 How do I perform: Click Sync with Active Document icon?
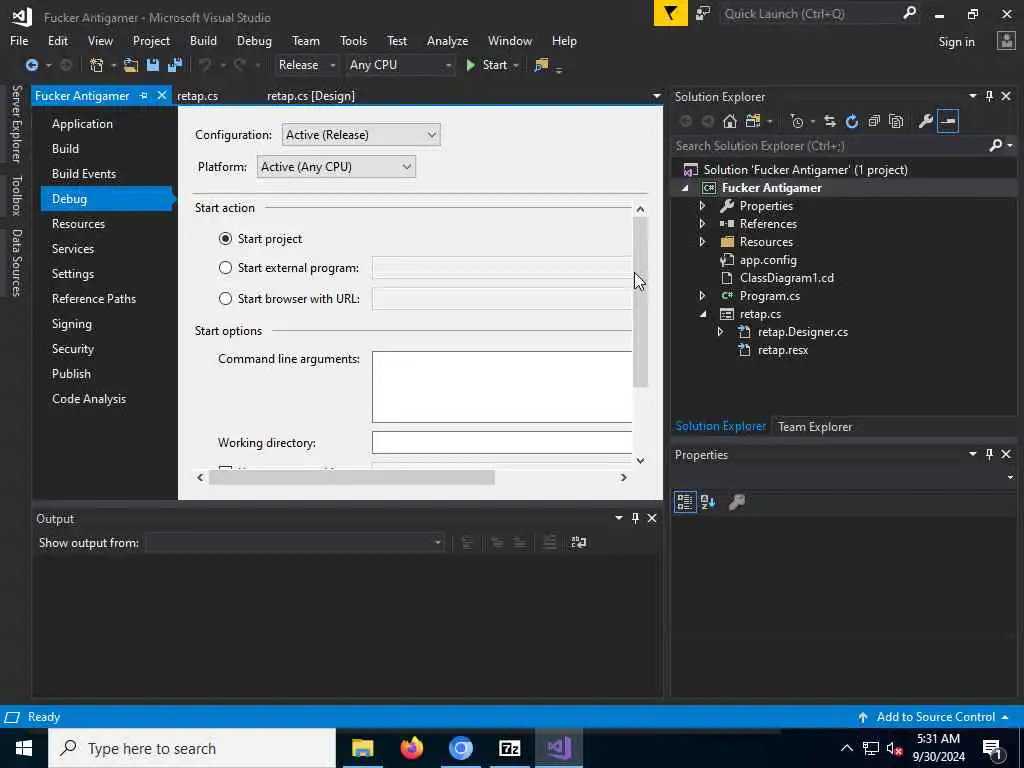coord(829,121)
